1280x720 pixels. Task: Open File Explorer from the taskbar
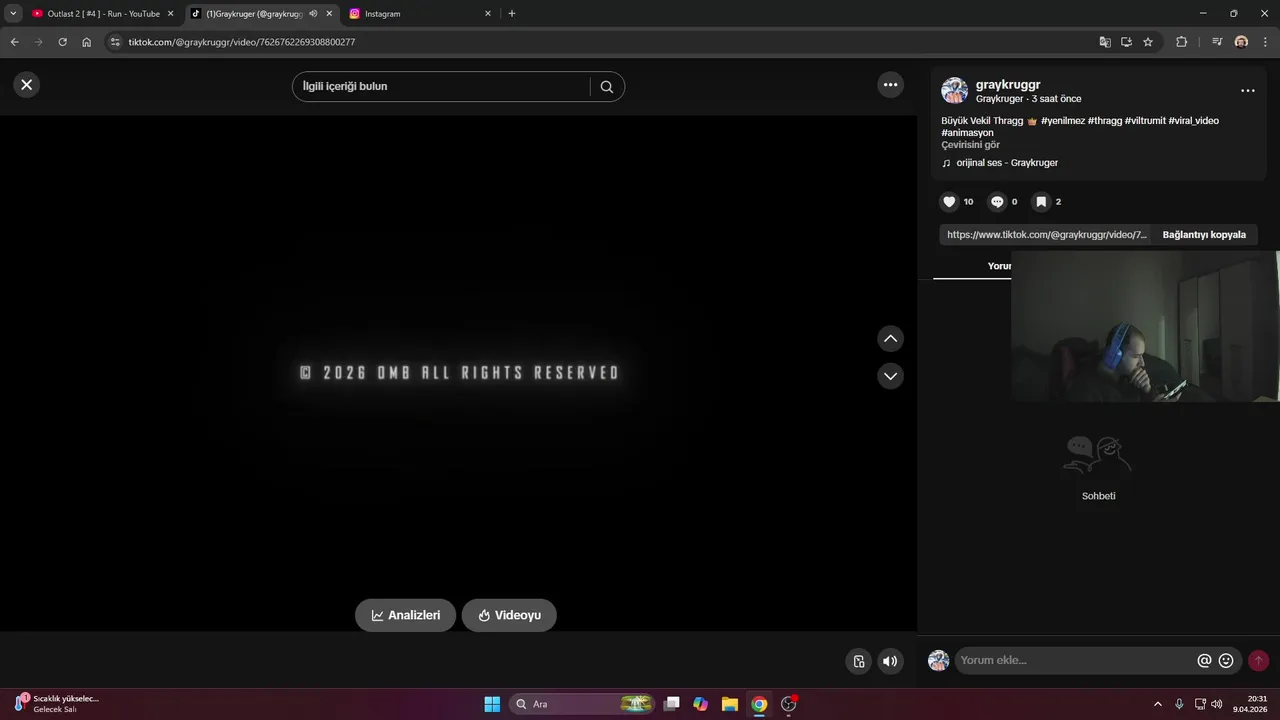pos(730,704)
